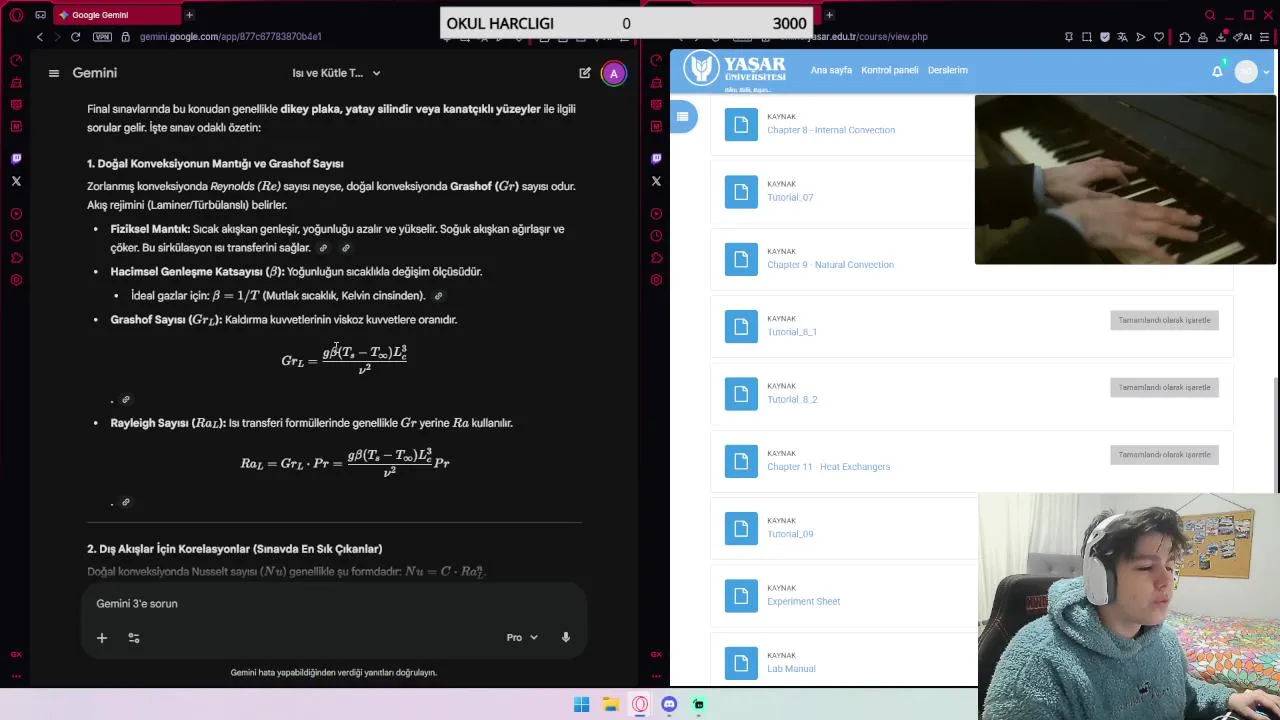This screenshot has width=1280, height=720.
Task: Open the Gemini main menu hamburger icon
Action: click(54, 73)
